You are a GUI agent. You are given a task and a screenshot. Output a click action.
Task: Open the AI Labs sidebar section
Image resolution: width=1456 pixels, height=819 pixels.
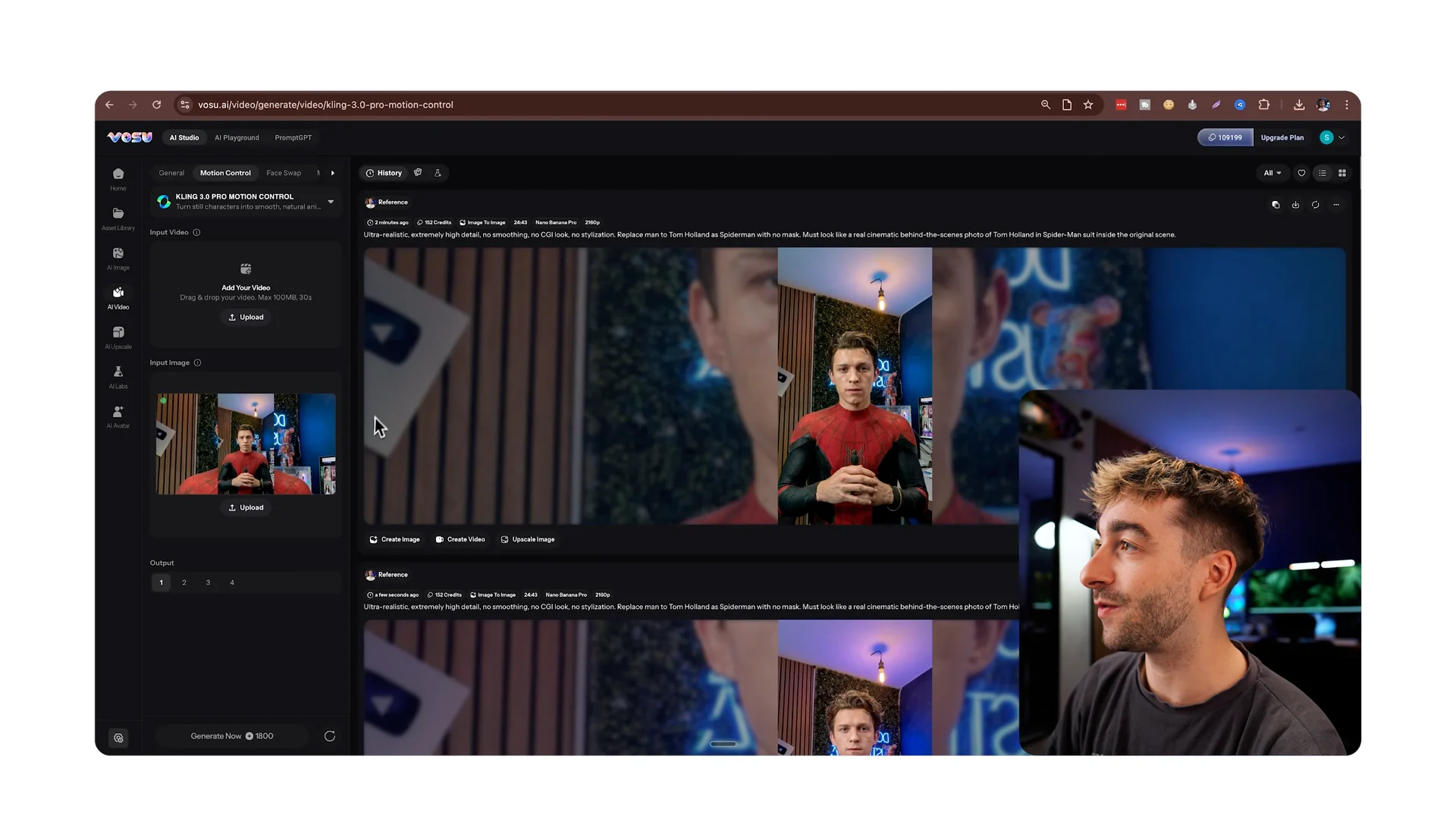(x=118, y=377)
